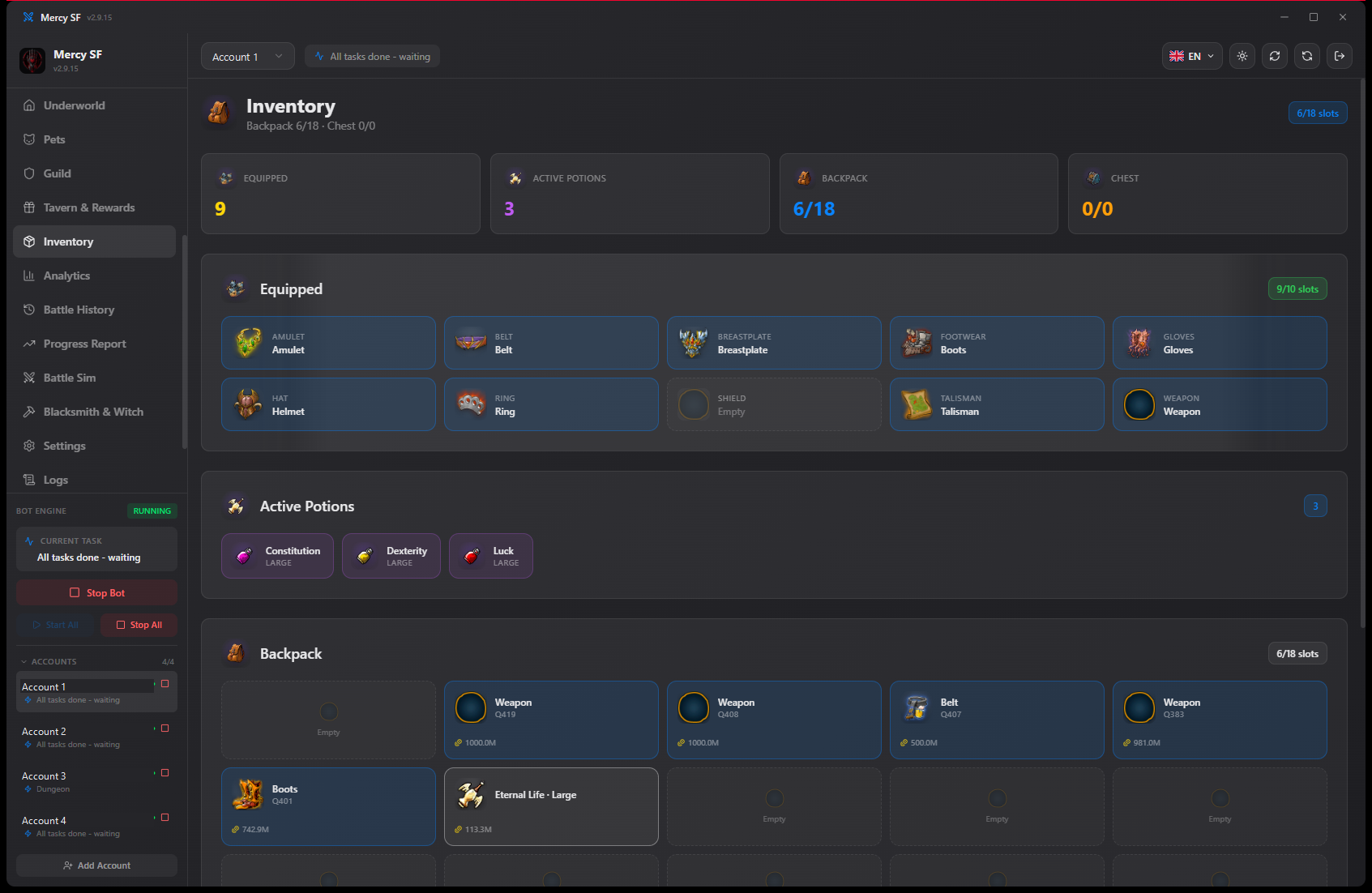
Task: Toggle the Account 2 stop checkbox
Action: [x=165, y=728]
